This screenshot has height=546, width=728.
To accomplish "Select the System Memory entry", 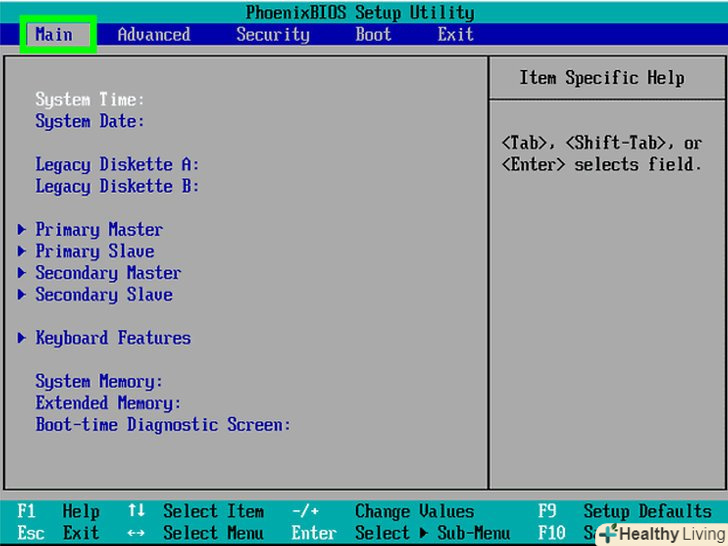I will point(99,381).
